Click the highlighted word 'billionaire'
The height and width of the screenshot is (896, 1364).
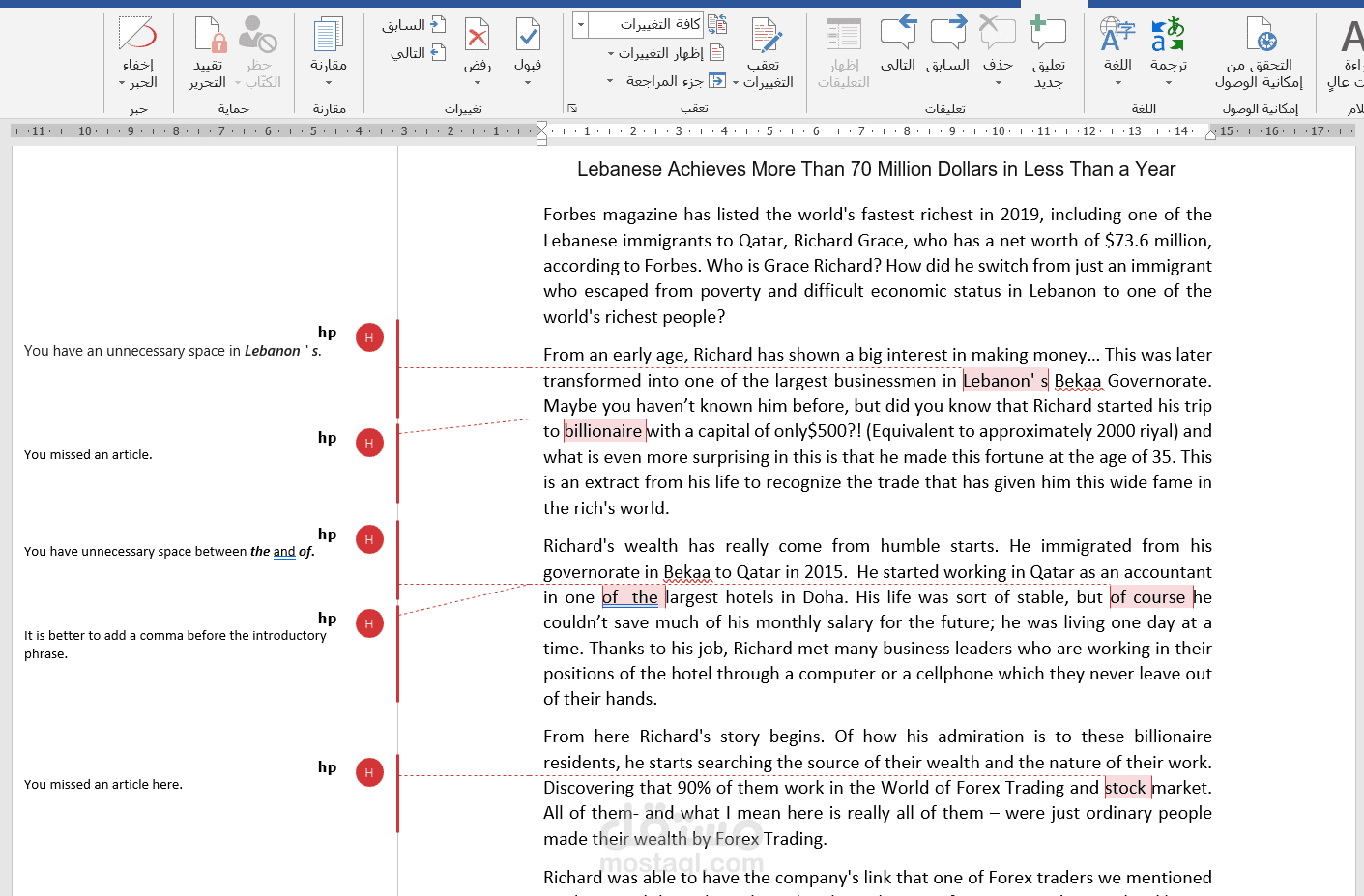604,431
